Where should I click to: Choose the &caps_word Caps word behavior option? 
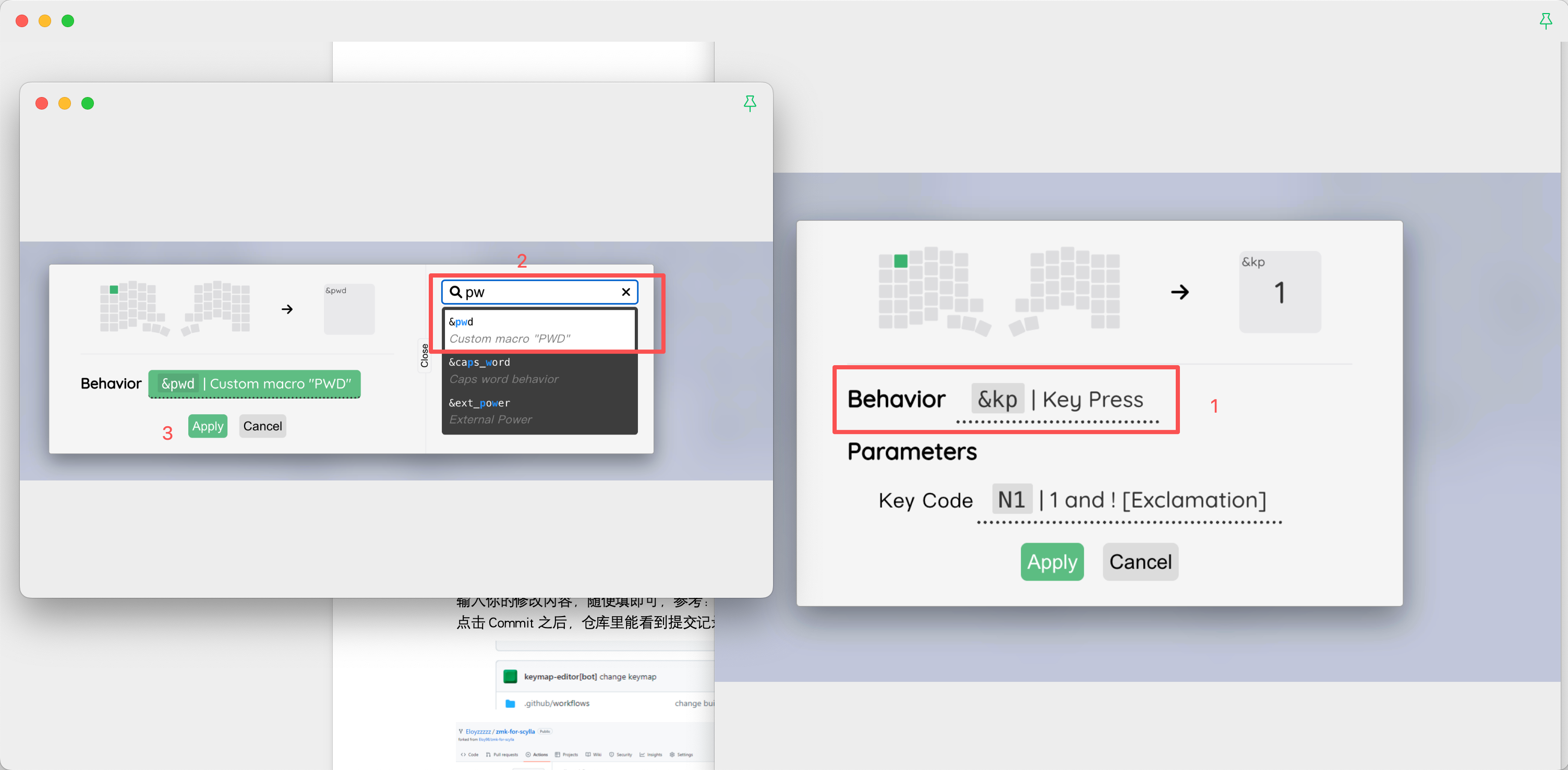click(539, 370)
